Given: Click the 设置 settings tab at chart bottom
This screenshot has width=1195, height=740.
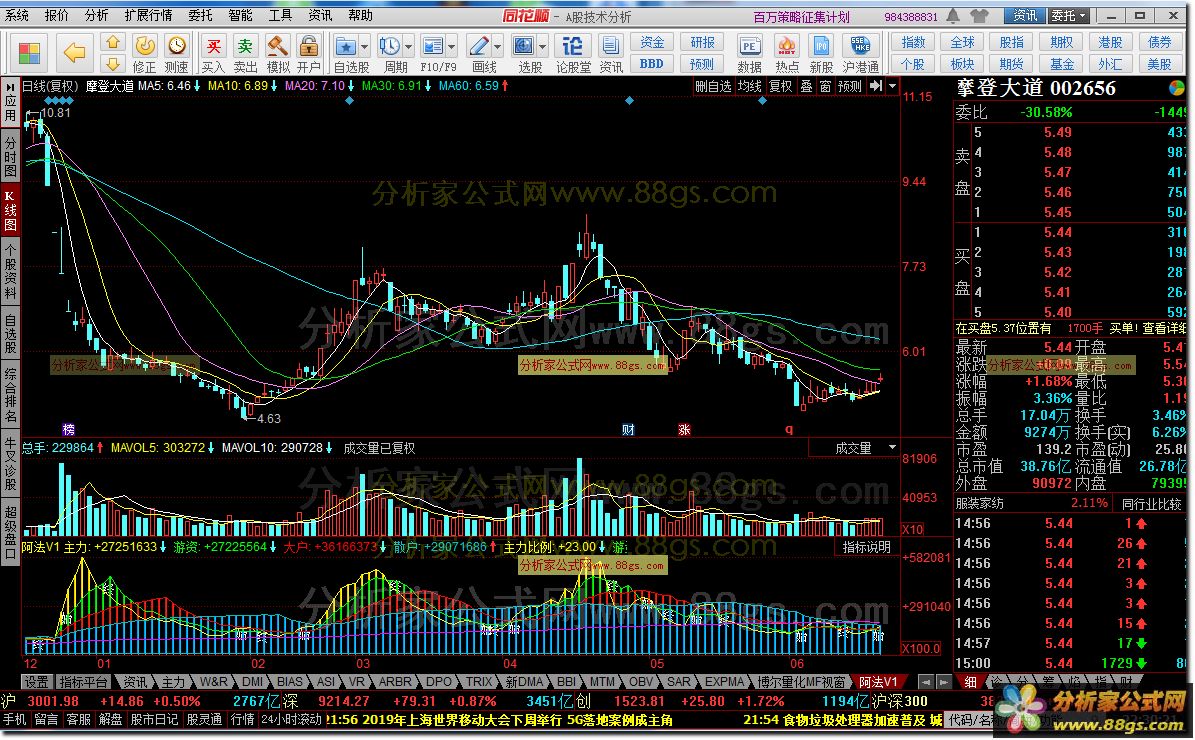Looking at the screenshot, I should pyautogui.click(x=37, y=682).
